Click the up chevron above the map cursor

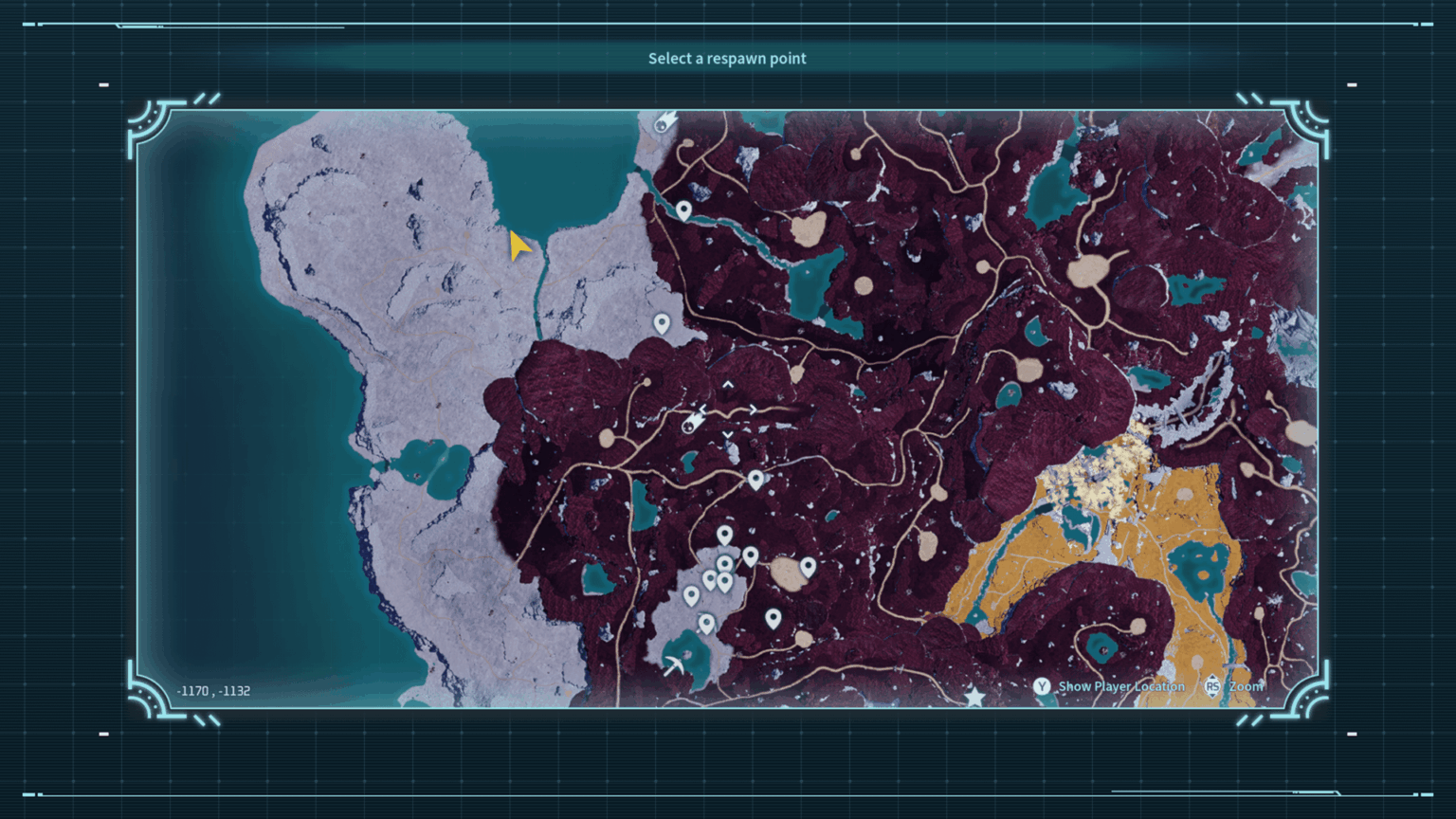[x=728, y=385]
